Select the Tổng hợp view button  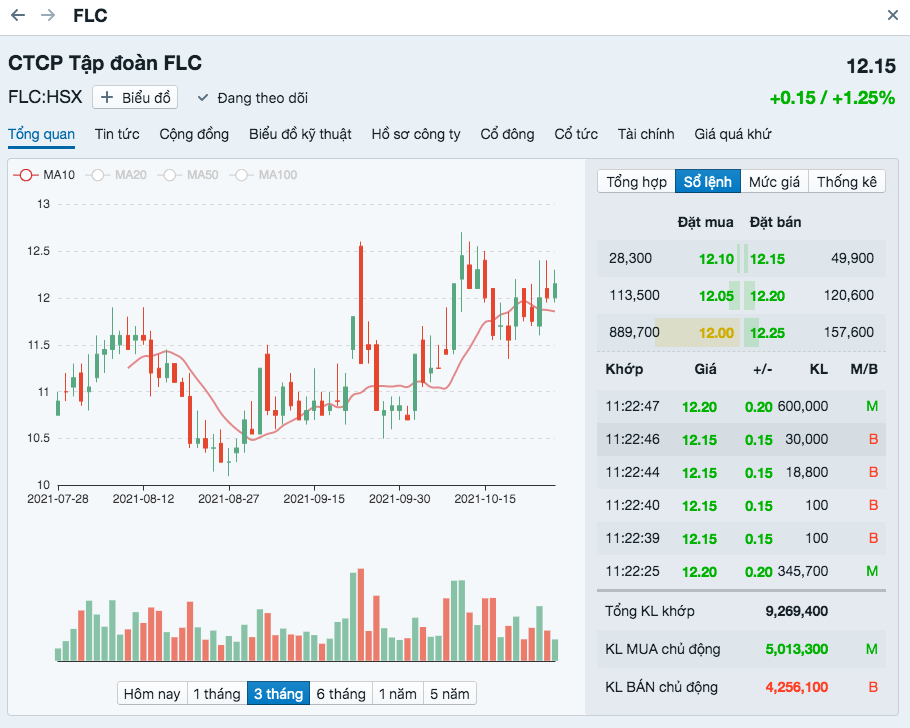coord(636,182)
